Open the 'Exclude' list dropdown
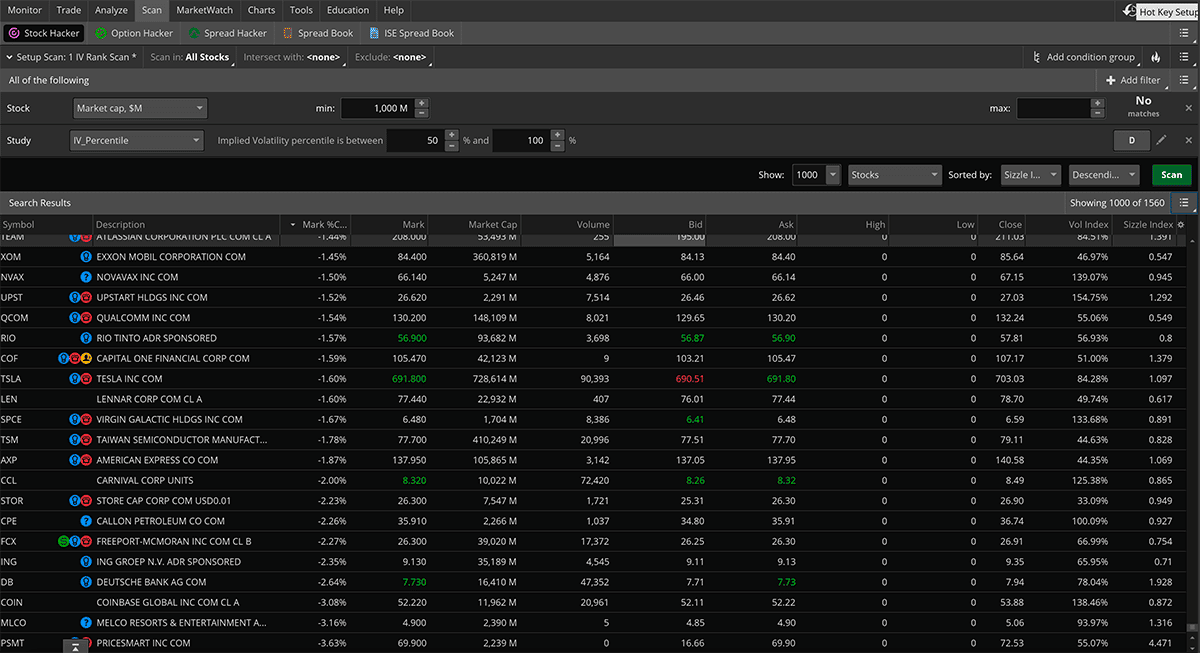Image resolution: width=1200 pixels, height=653 pixels. pos(391,57)
